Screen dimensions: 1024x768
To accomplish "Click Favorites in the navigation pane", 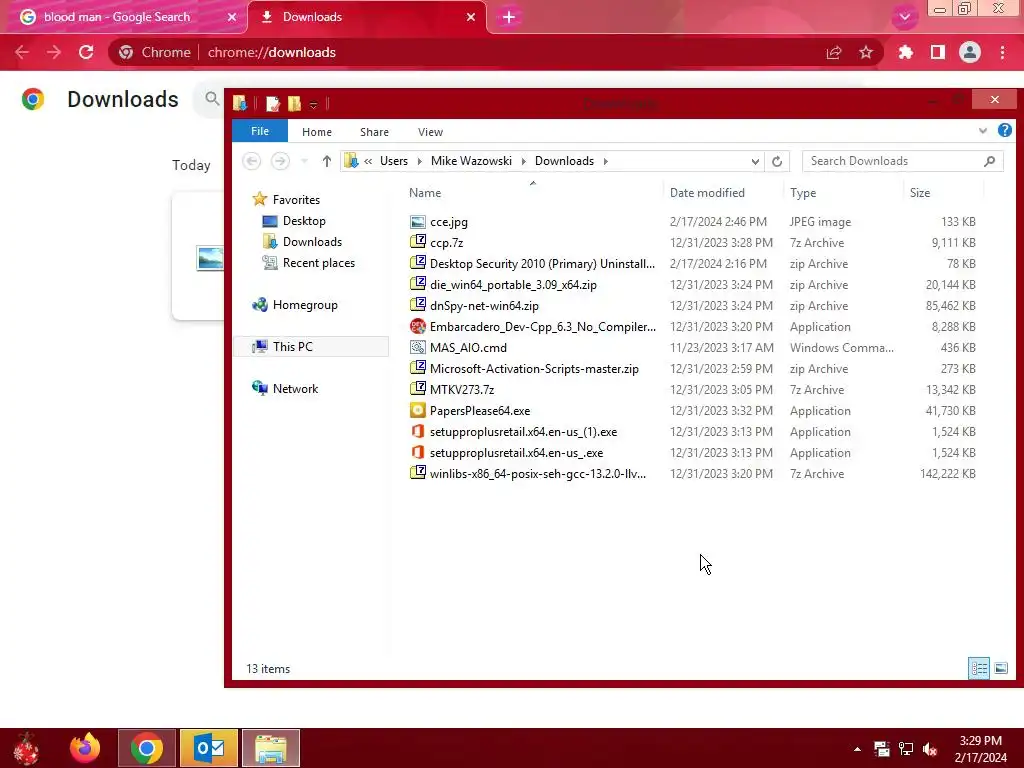I will pyautogui.click(x=296, y=200).
